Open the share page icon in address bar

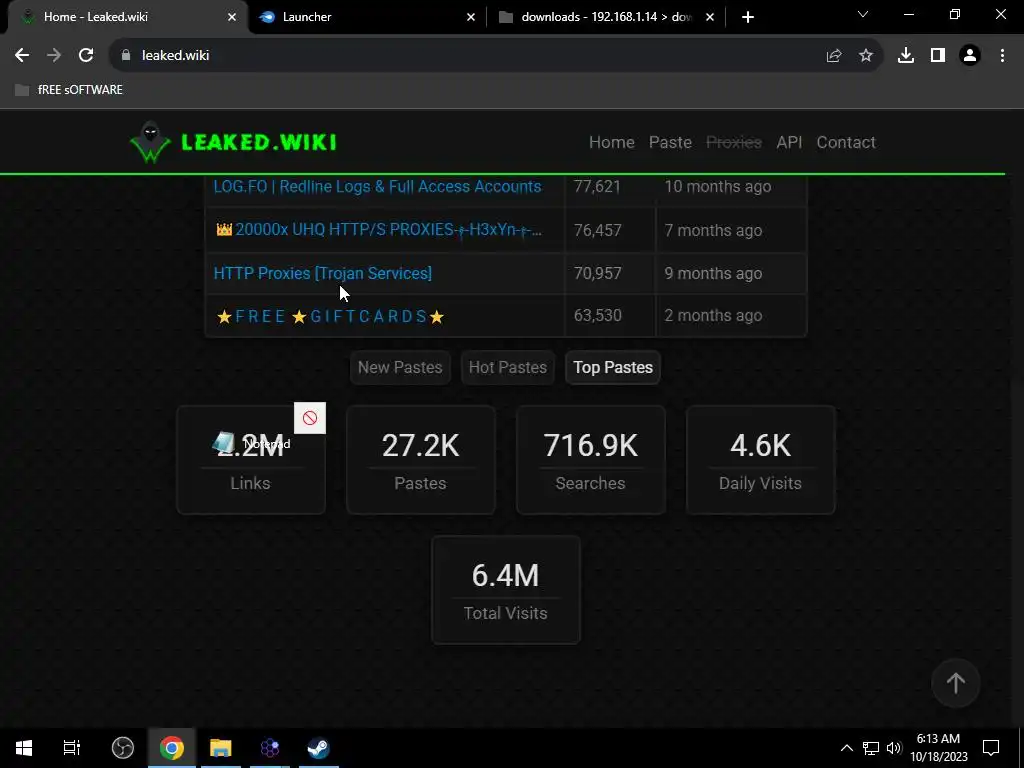point(833,56)
